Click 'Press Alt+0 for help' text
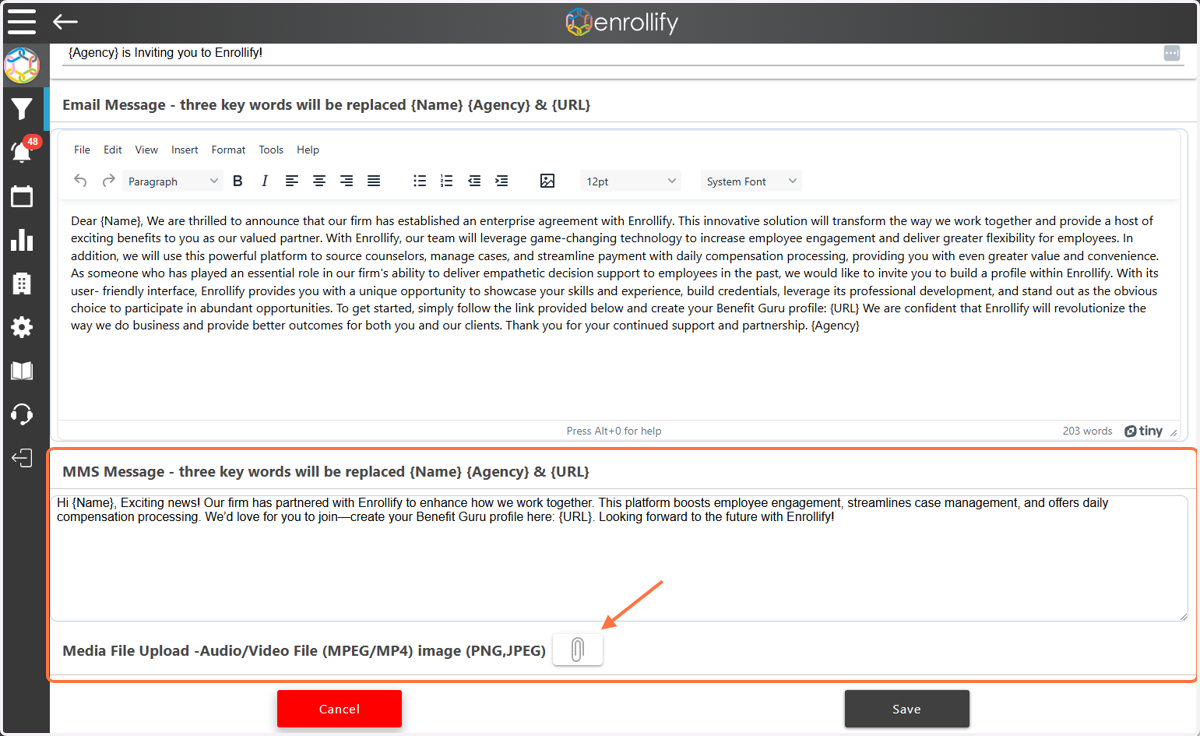Viewport: 1200px width, 736px height. click(x=614, y=431)
